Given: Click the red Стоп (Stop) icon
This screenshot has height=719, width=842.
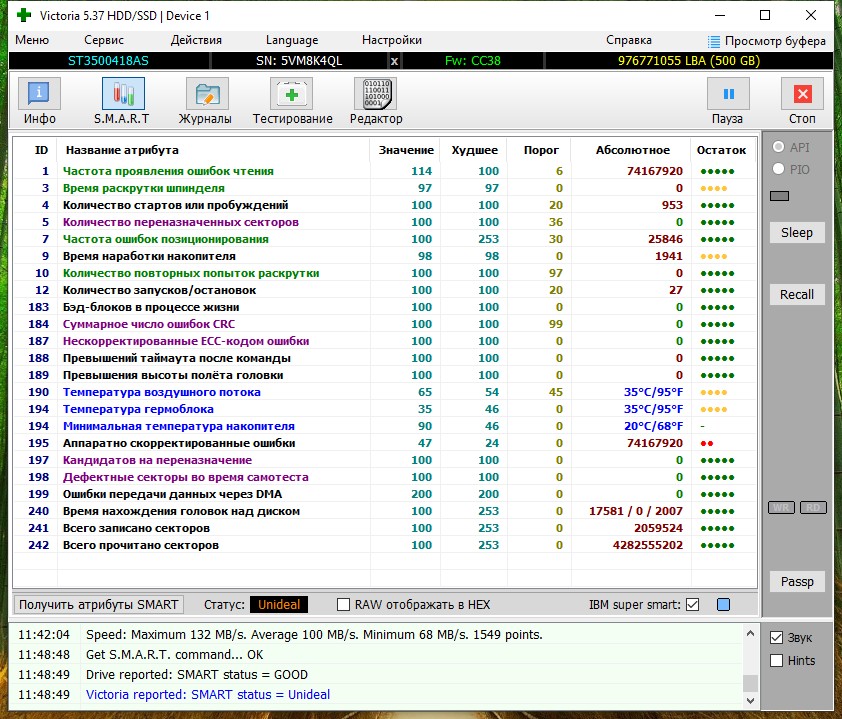Looking at the screenshot, I should coord(802,94).
